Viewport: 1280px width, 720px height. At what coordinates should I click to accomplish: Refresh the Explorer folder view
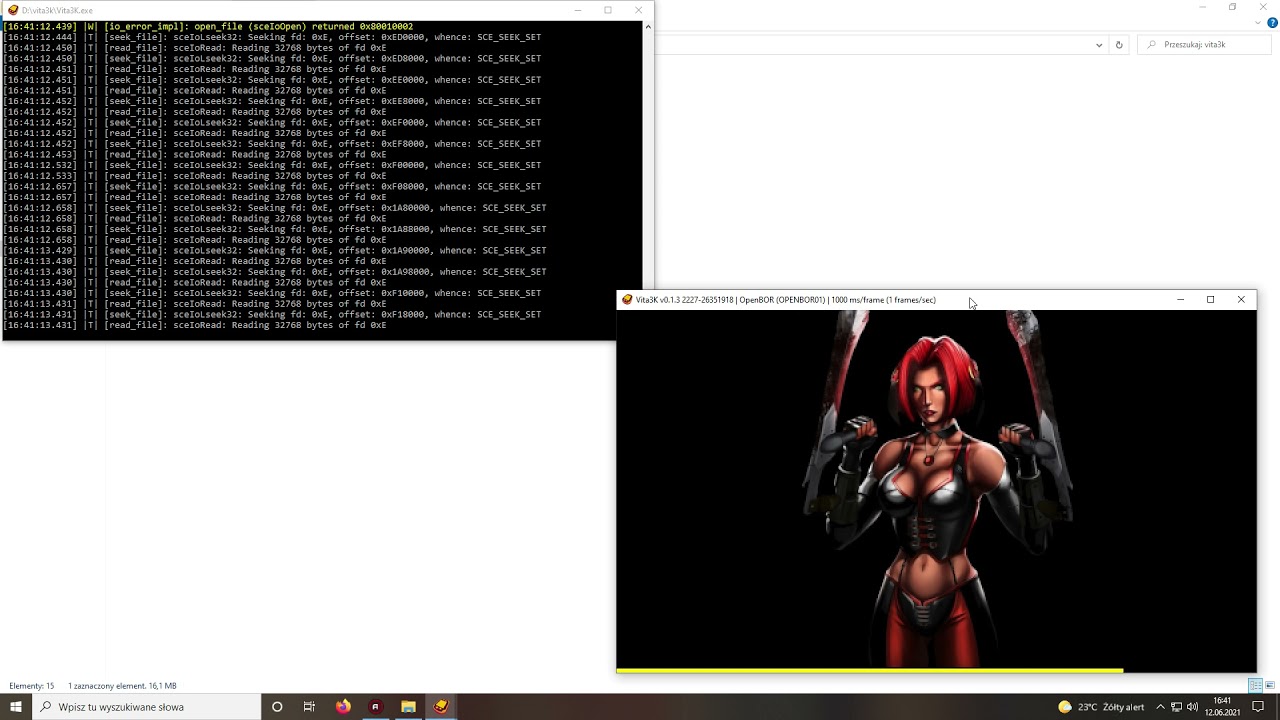pyautogui.click(x=1119, y=44)
